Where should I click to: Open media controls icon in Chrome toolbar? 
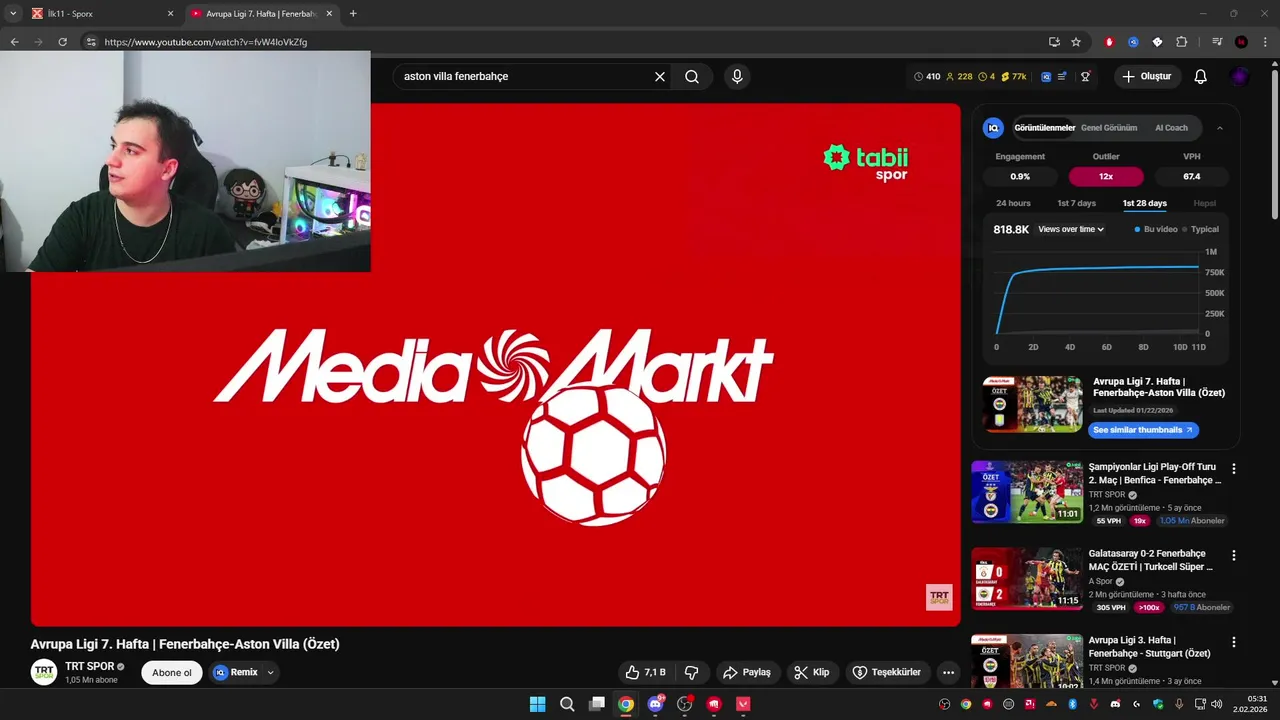click(x=1217, y=42)
